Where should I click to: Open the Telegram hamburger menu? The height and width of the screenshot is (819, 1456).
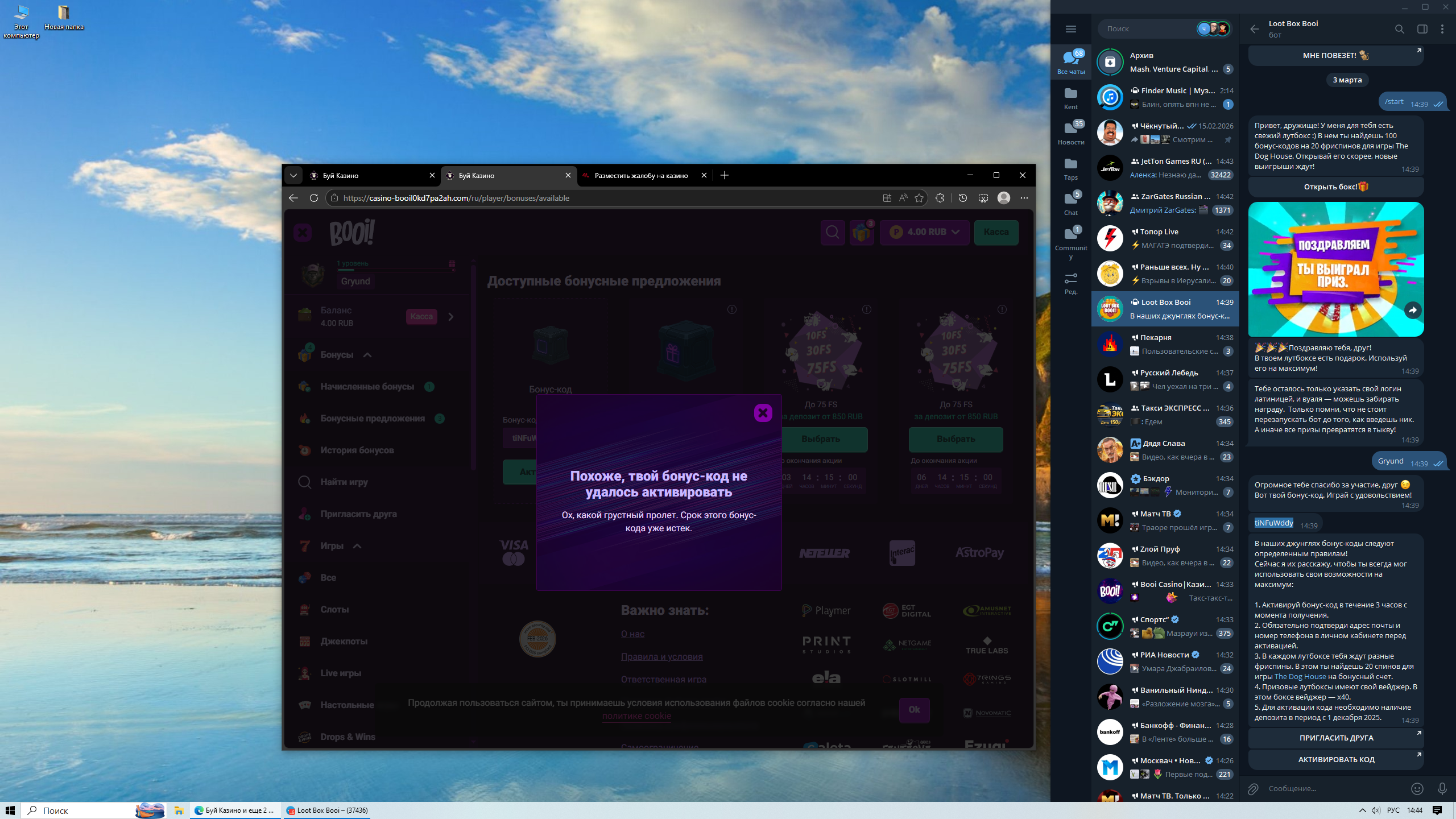pyautogui.click(x=1070, y=29)
